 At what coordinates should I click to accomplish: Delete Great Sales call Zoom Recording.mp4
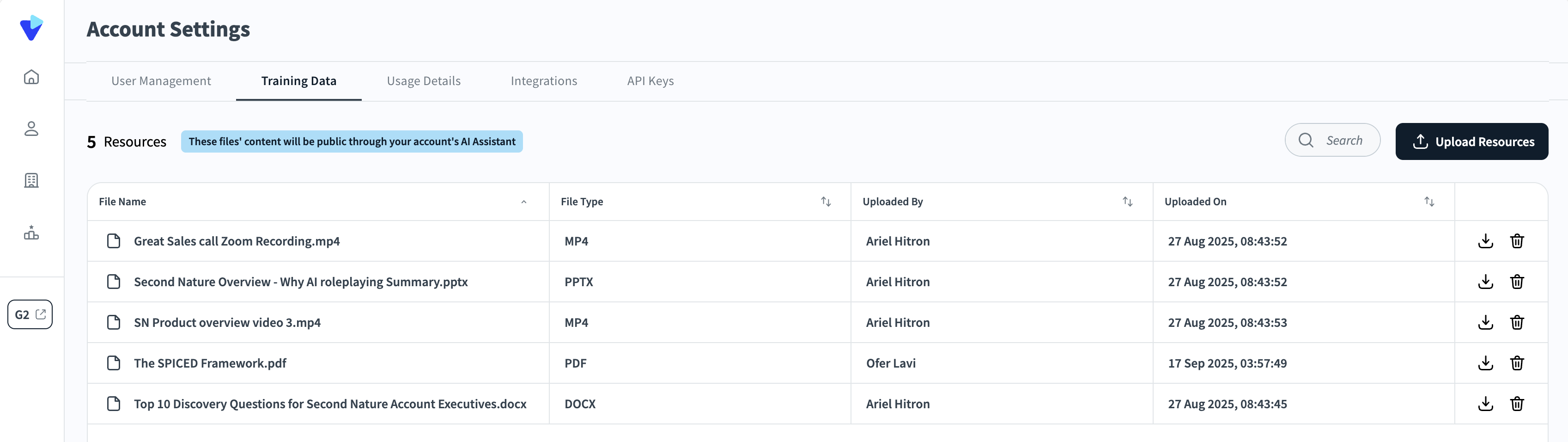coord(1517,241)
